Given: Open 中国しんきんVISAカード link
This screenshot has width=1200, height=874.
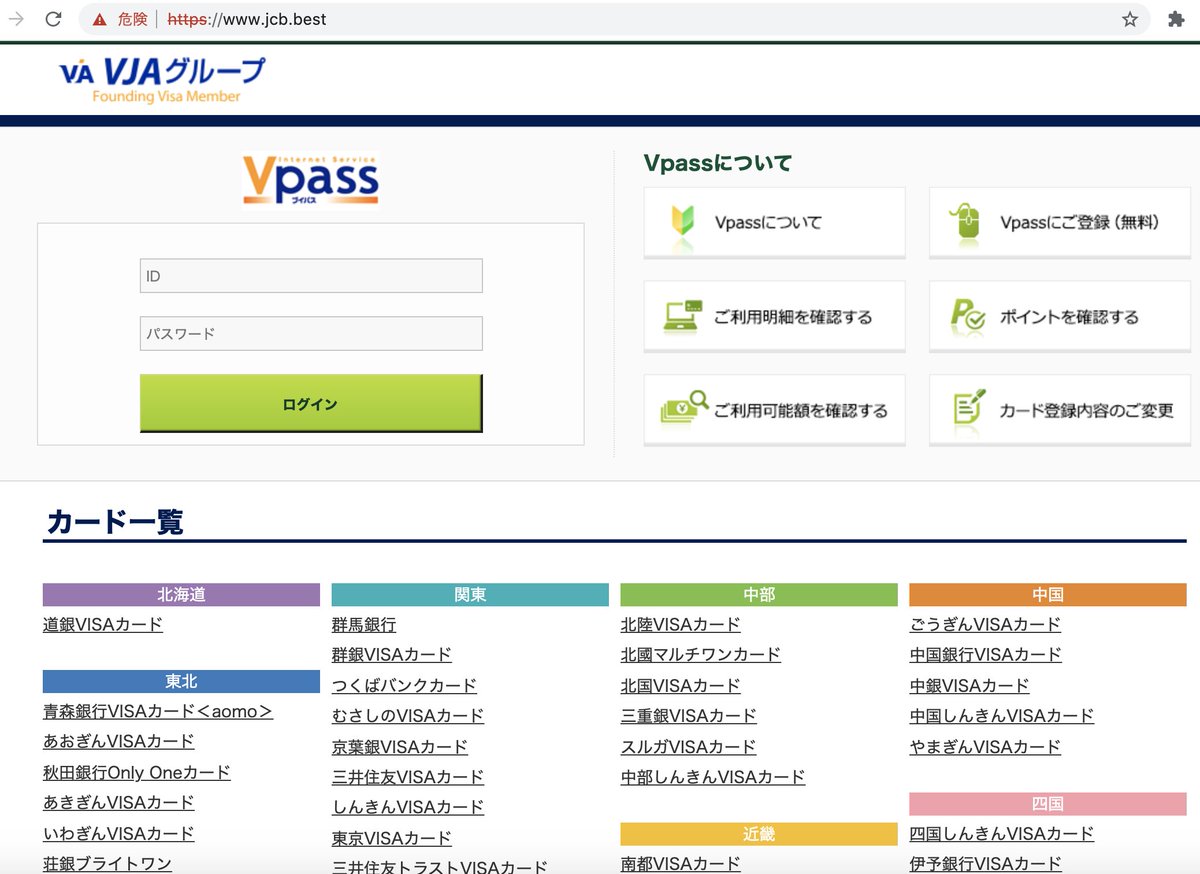Looking at the screenshot, I should pos(1002,715).
